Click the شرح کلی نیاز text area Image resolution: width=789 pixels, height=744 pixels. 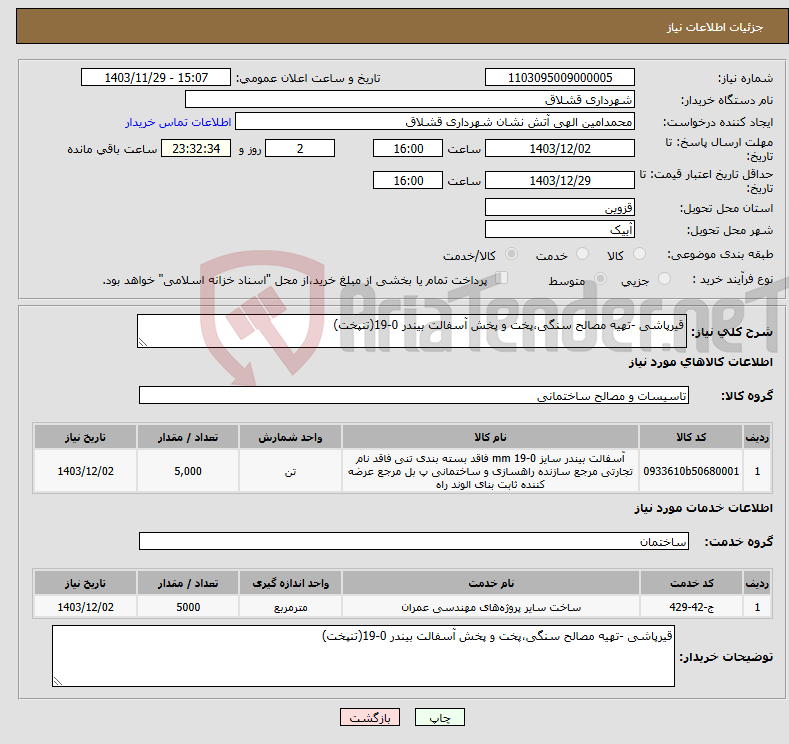pyautogui.click(x=412, y=331)
